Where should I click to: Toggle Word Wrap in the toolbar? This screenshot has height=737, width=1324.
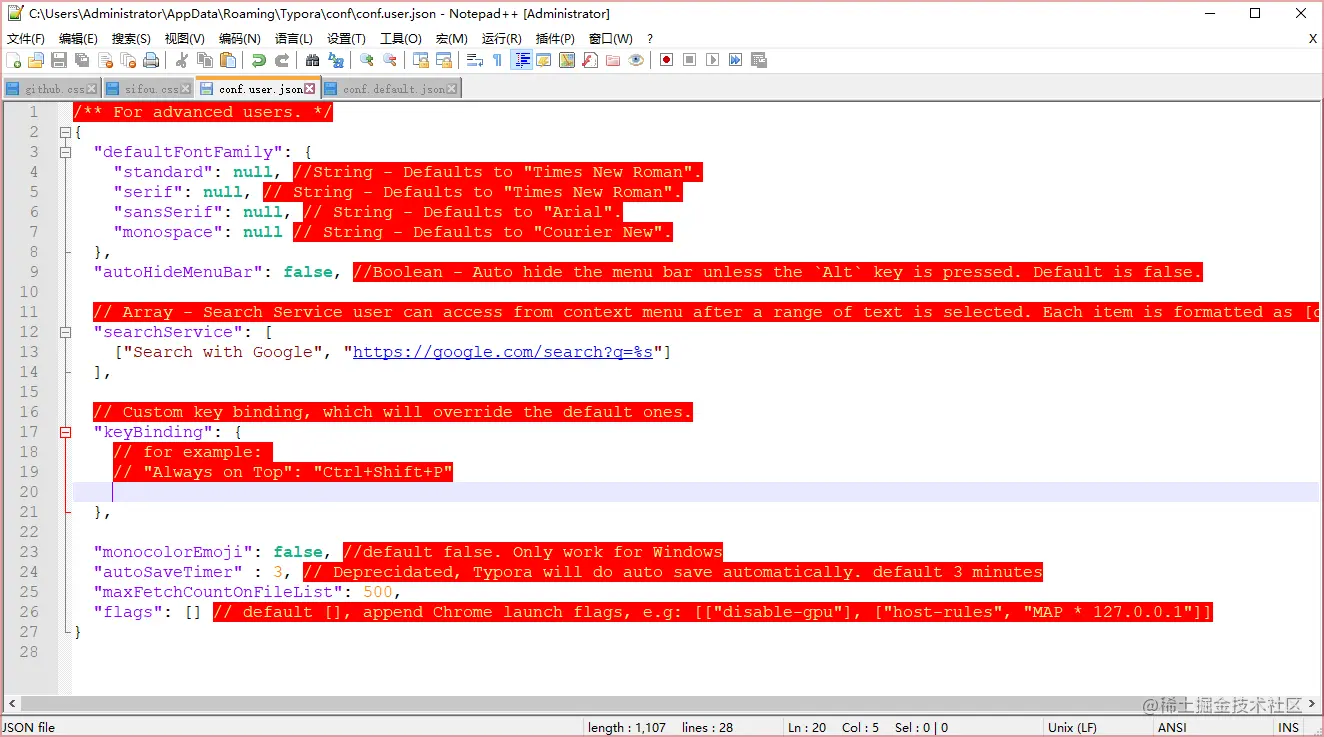click(475, 60)
